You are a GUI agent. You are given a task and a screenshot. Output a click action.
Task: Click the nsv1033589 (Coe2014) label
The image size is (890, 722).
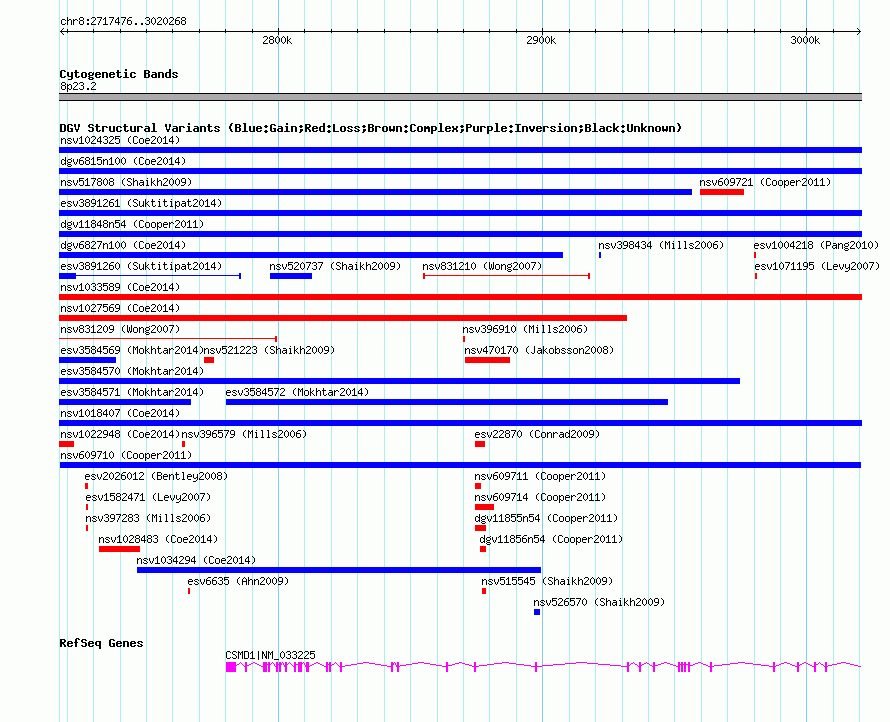click(x=120, y=287)
